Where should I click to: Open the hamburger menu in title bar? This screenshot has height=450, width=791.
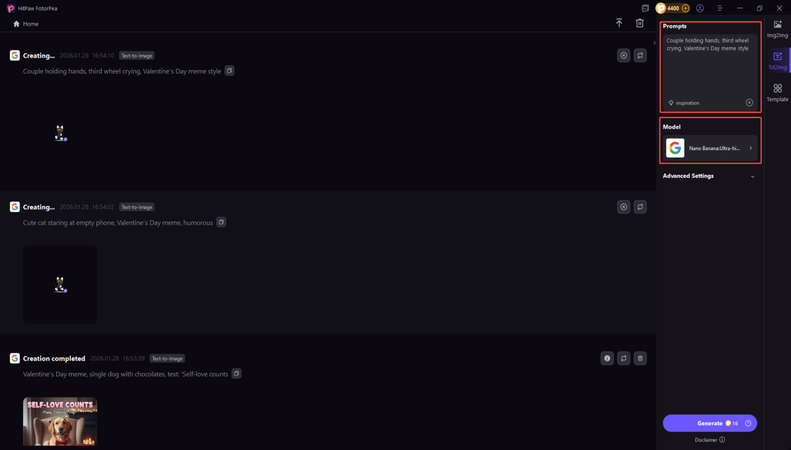pos(719,8)
